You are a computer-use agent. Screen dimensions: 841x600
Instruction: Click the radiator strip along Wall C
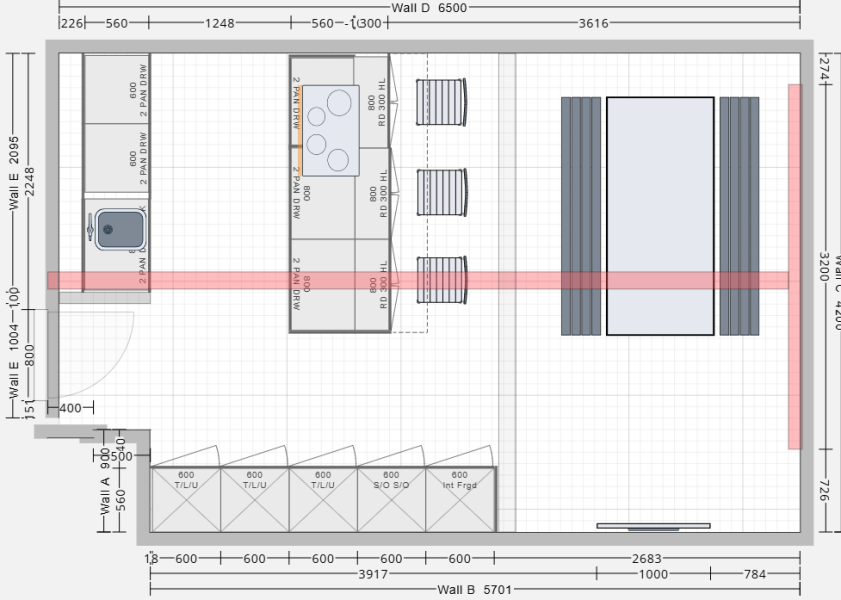tap(796, 260)
